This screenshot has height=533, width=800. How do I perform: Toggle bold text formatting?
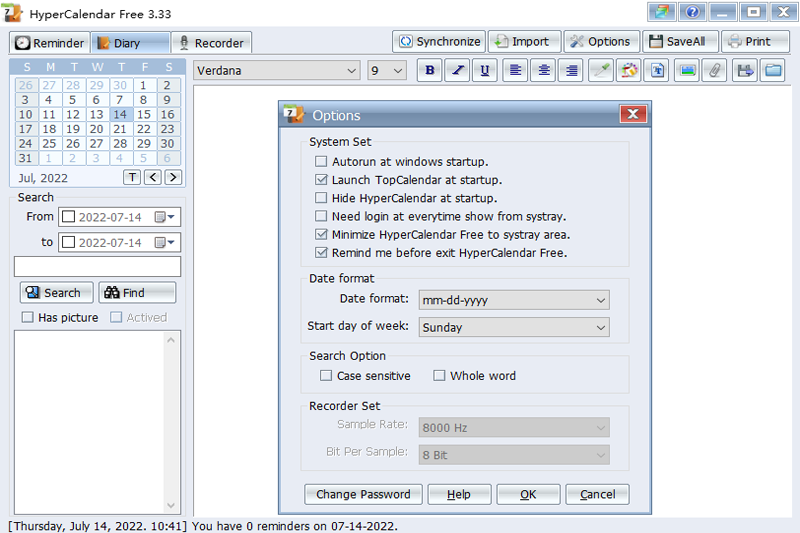coord(430,70)
